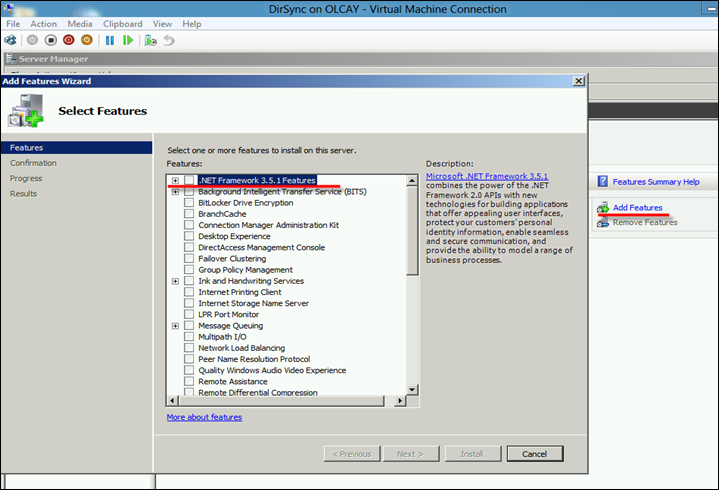Image resolution: width=719 pixels, height=490 pixels.
Task: Click the Server Manager title icon
Action: [11, 58]
